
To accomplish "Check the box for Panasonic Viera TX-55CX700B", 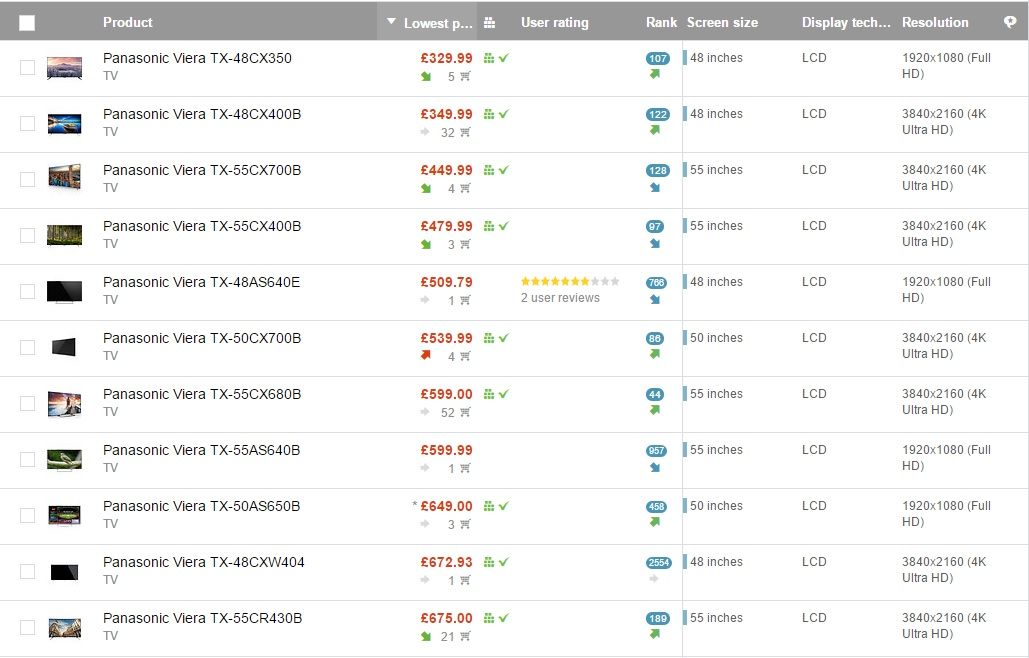I will click(x=27, y=179).
